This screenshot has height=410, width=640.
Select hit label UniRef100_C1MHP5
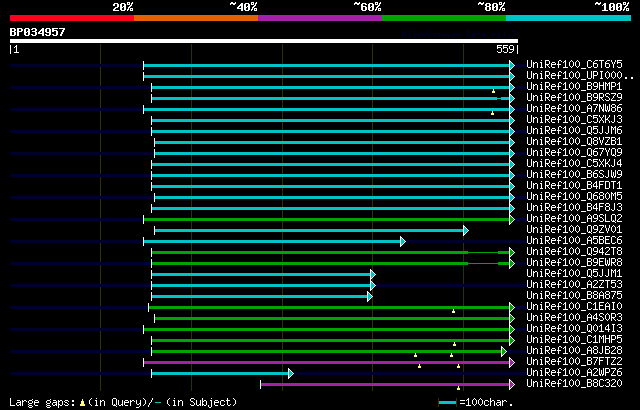(574, 340)
